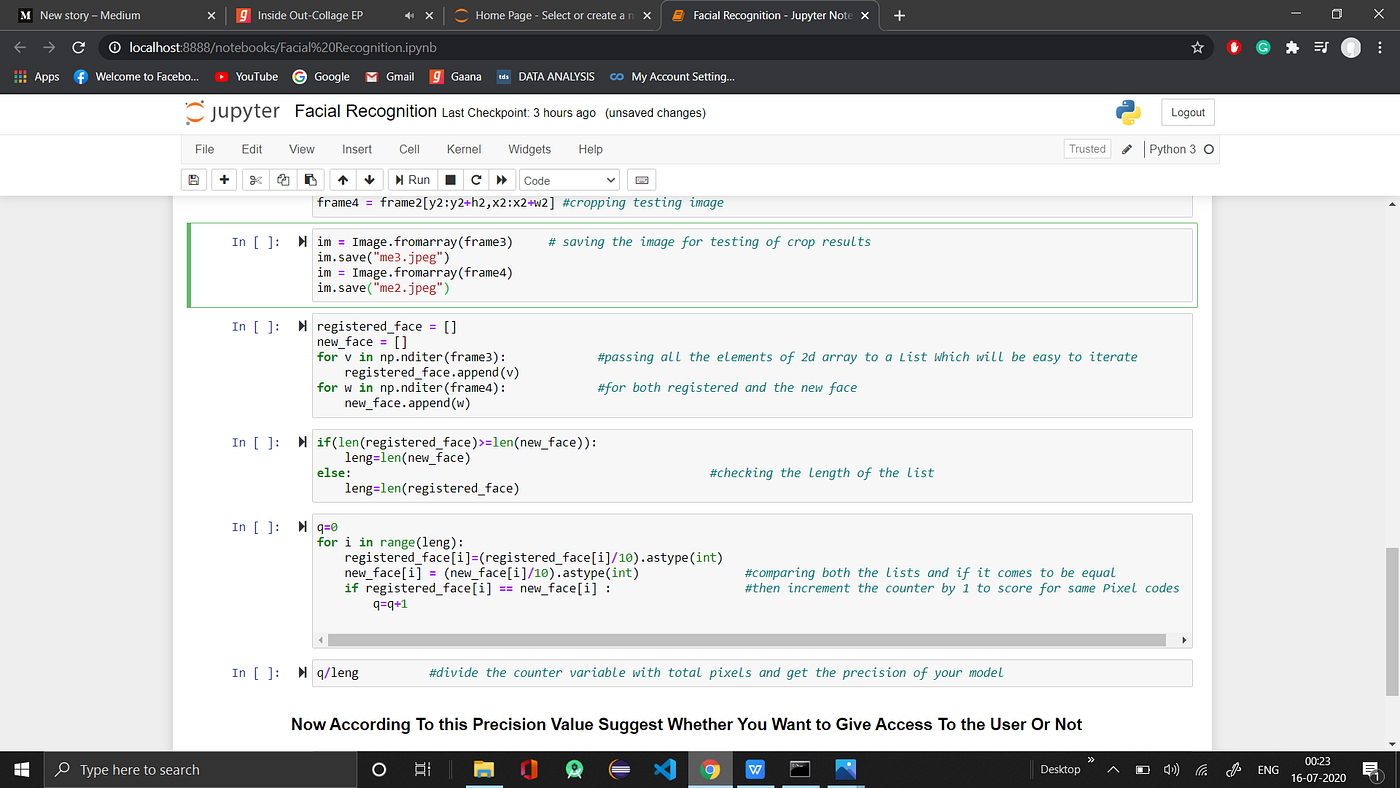The height and width of the screenshot is (788, 1400).
Task: Run the selected cell with Run button
Action: click(412, 180)
